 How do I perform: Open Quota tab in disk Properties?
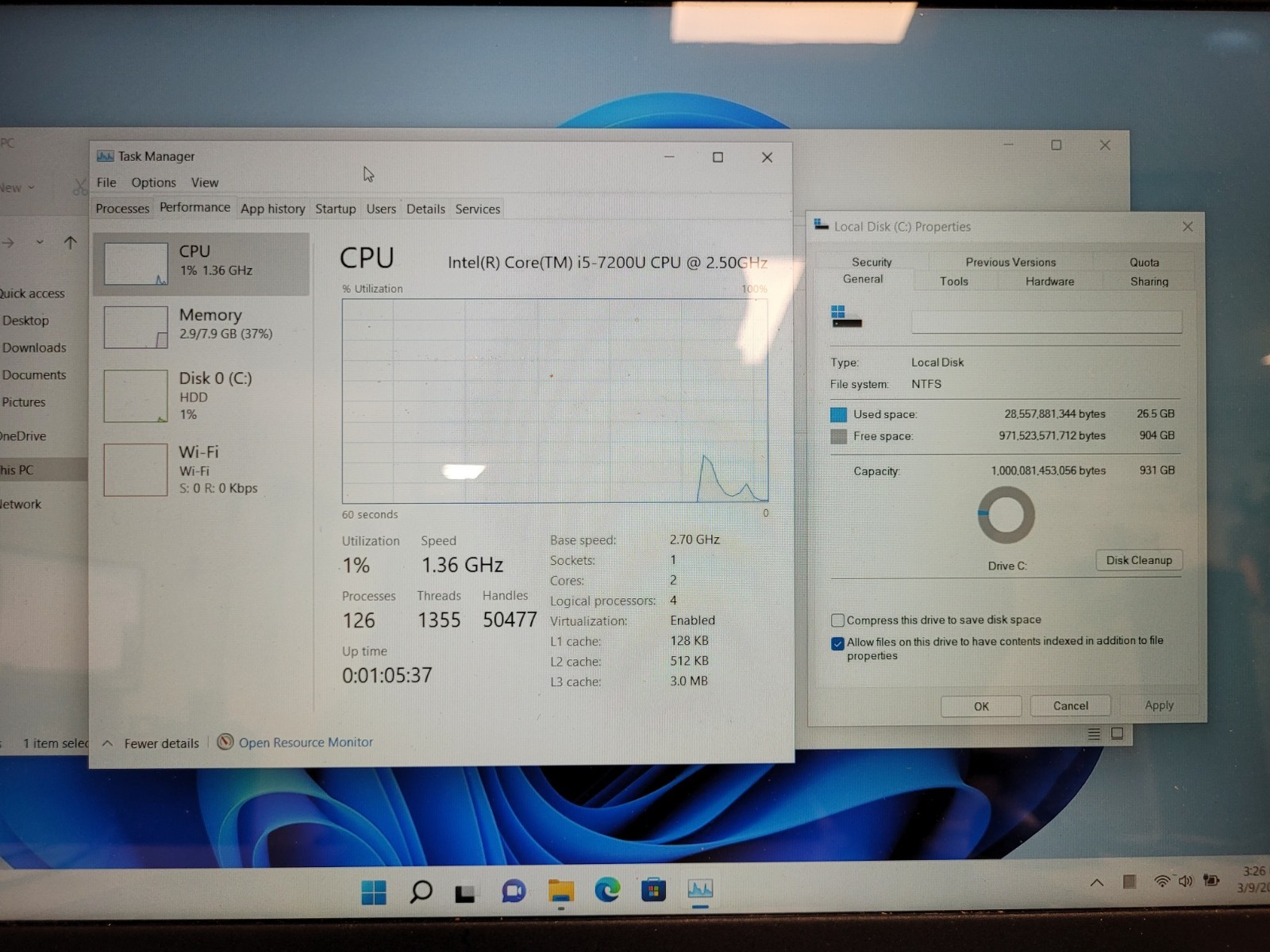(x=1145, y=262)
